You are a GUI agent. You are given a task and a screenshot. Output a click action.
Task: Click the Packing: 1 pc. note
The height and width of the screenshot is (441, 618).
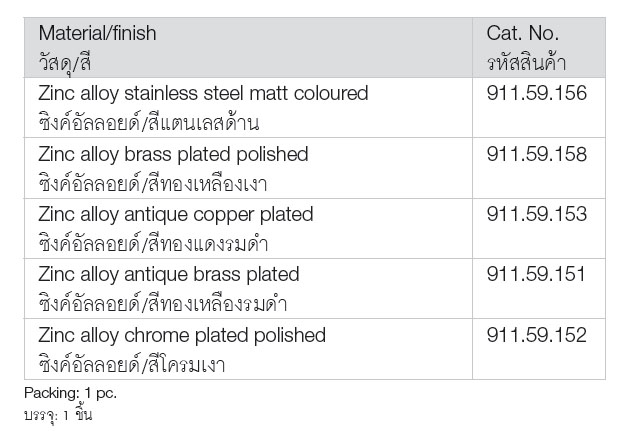pyautogui.click(x=71, y=393)
